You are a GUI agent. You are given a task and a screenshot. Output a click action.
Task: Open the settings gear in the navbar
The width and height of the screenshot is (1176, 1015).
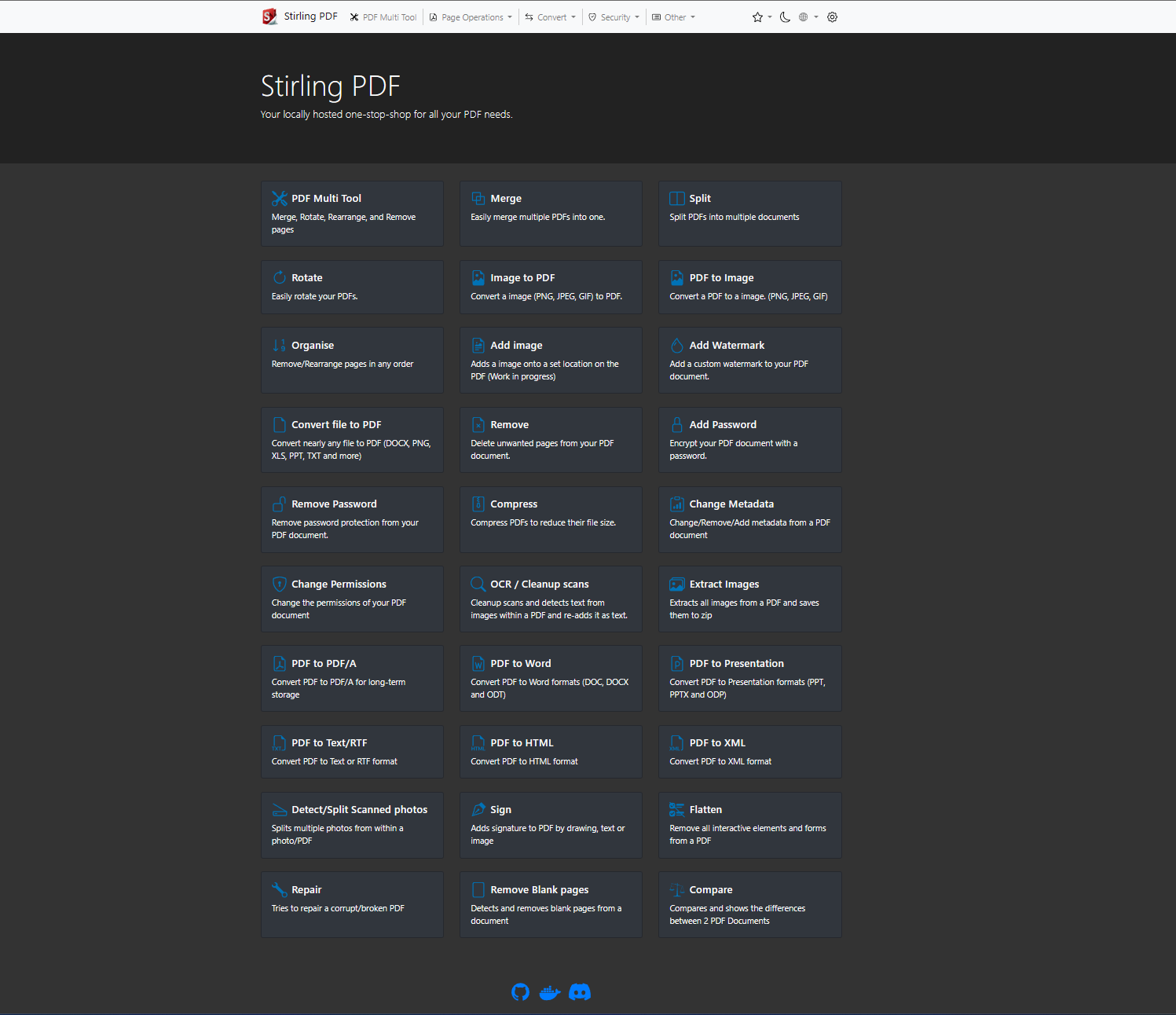[832, 17]
